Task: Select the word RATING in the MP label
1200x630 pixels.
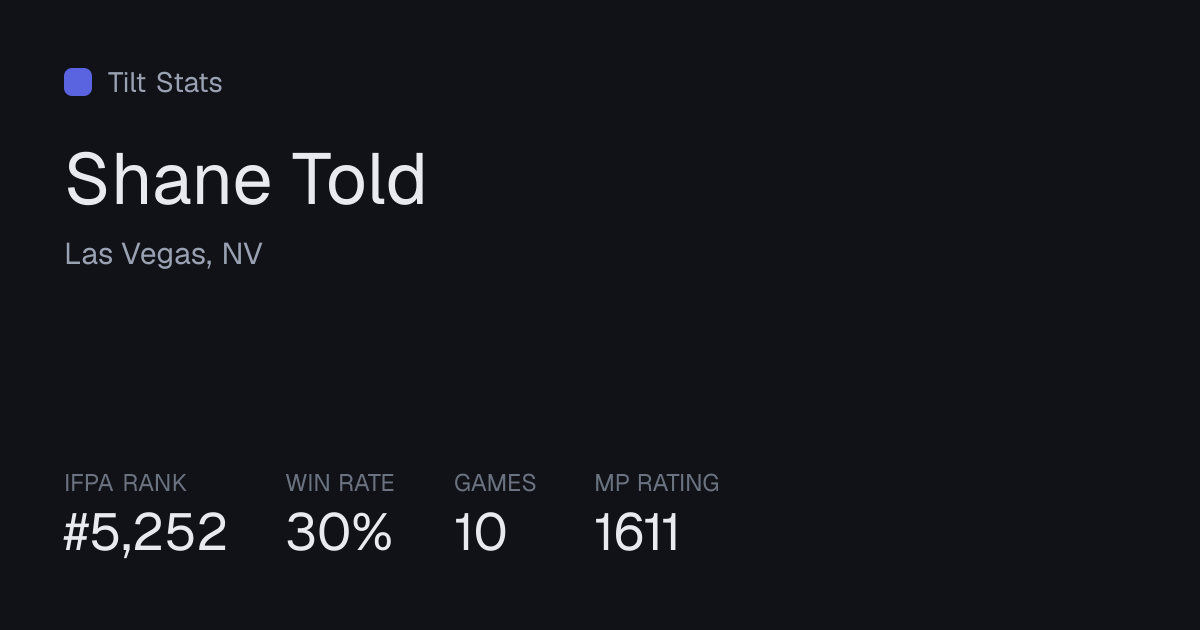Action: click(x=679, y=483)
